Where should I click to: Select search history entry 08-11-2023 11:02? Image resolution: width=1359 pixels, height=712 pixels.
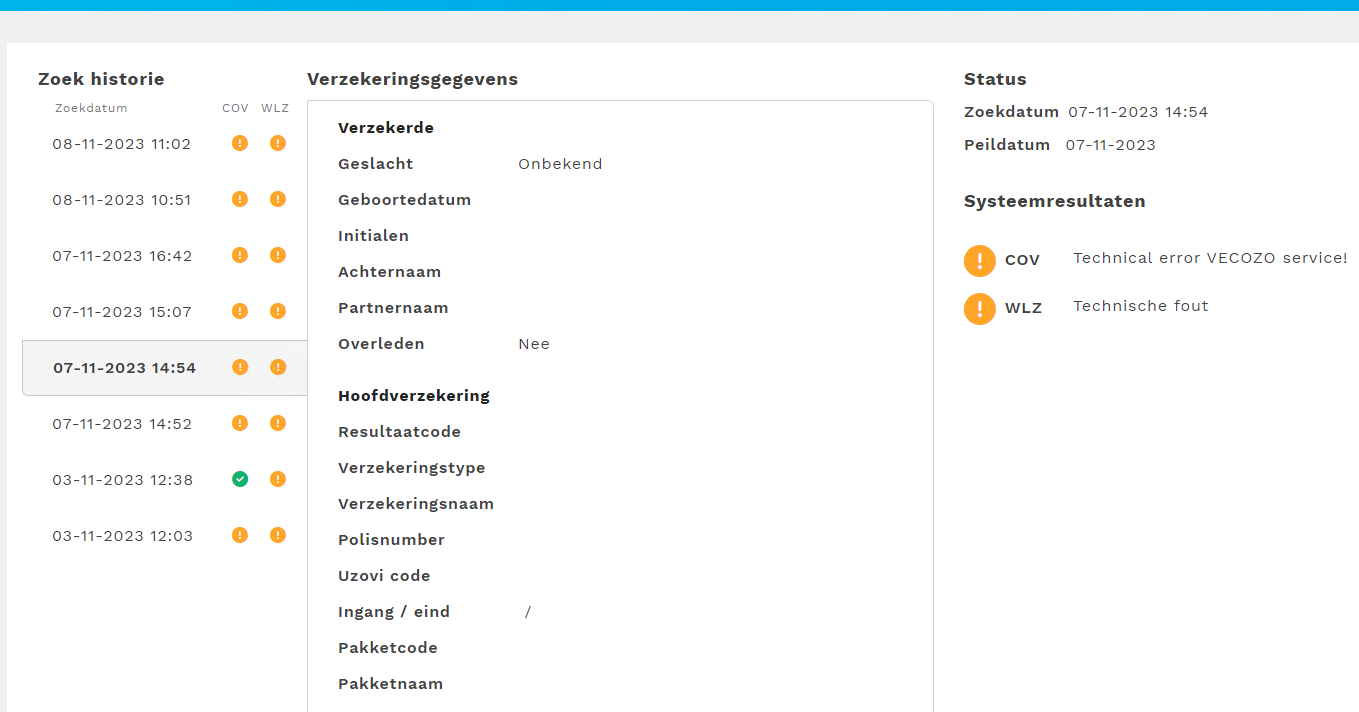[x=121, y=144]
